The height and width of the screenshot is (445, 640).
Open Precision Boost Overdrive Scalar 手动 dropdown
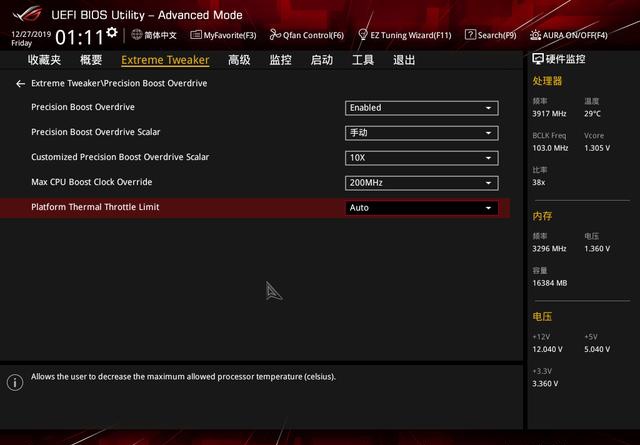[422, 133]
